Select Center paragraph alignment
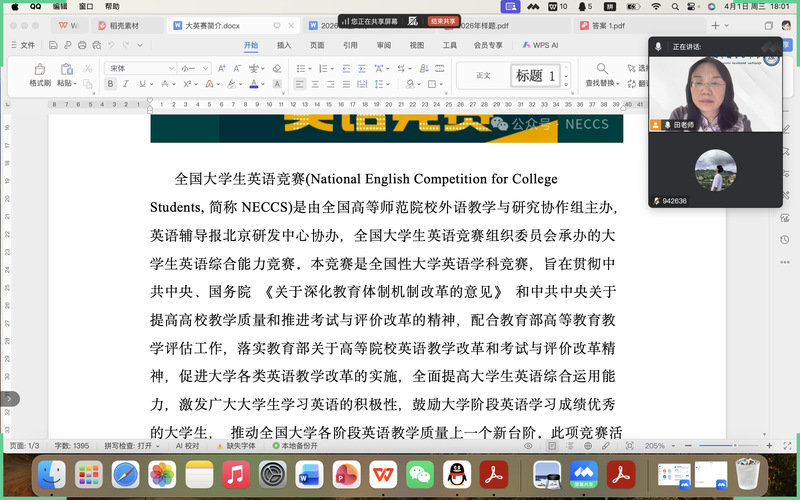The image size is (800, 500). coord(315,84)
